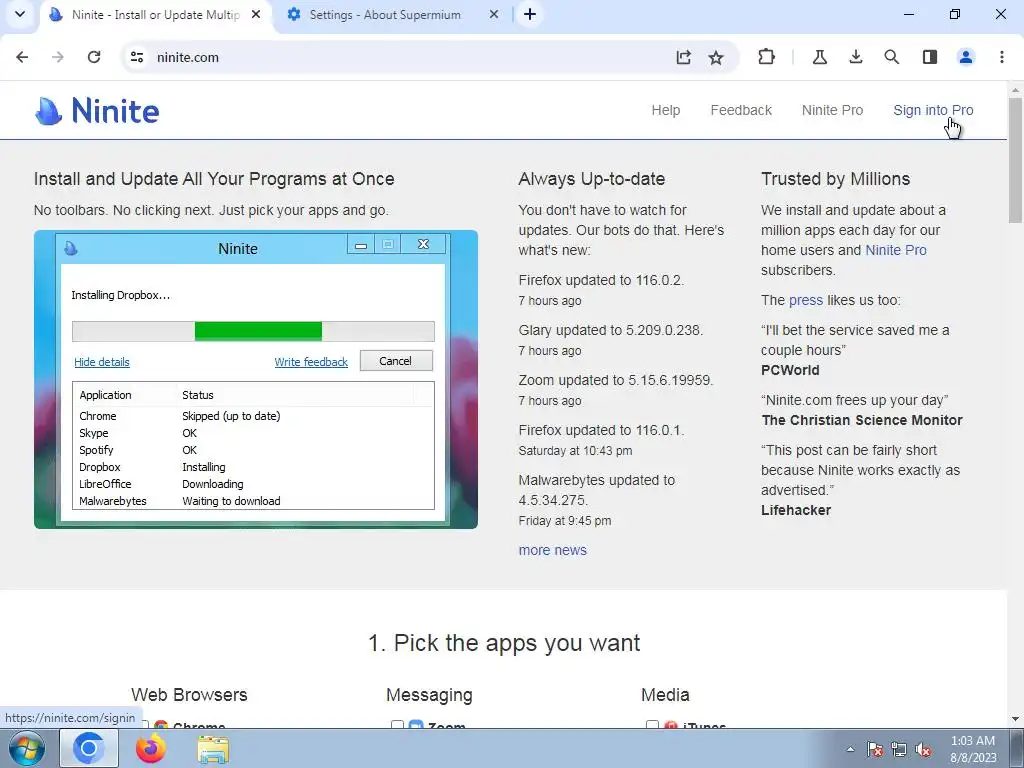Open the flask experiments icon
Screen dimensions: 1024x768
coord(820,57)
